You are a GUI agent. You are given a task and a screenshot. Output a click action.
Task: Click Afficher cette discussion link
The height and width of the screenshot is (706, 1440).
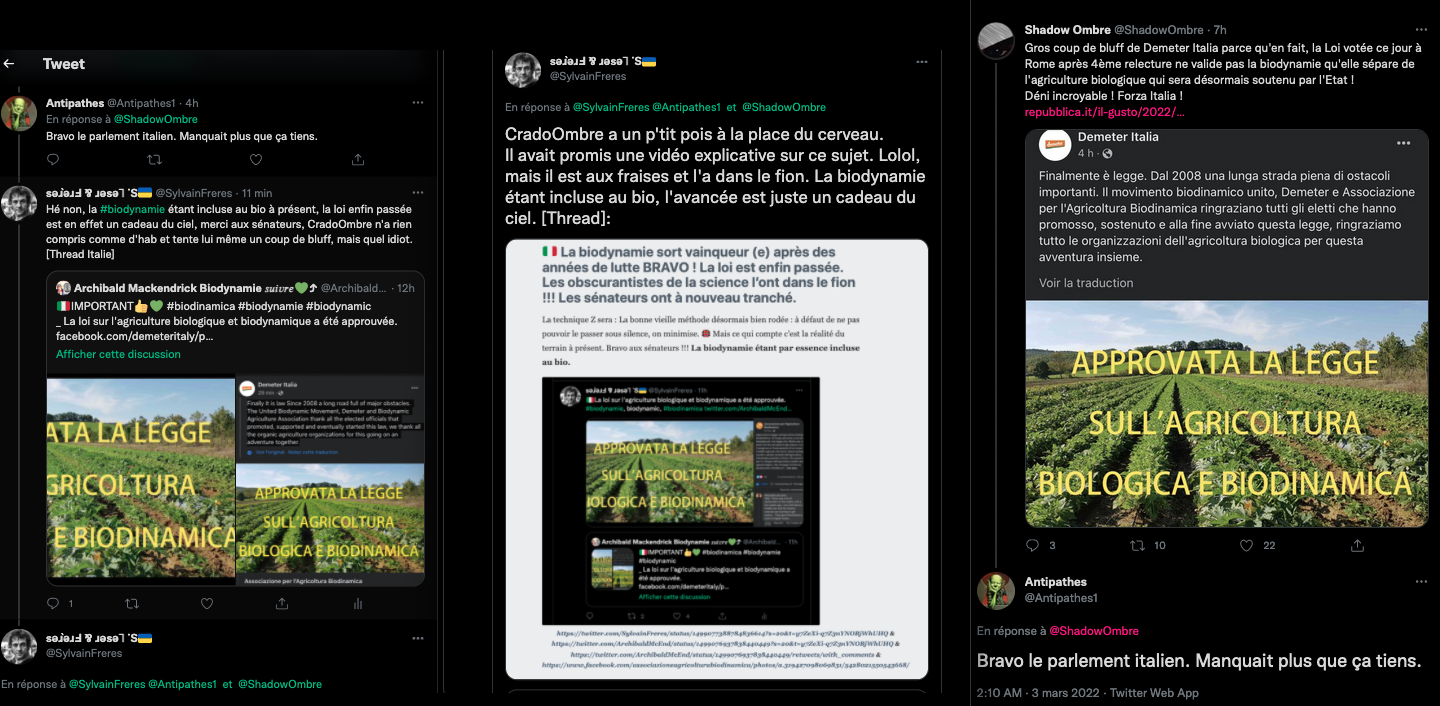(x=118, y=354)
